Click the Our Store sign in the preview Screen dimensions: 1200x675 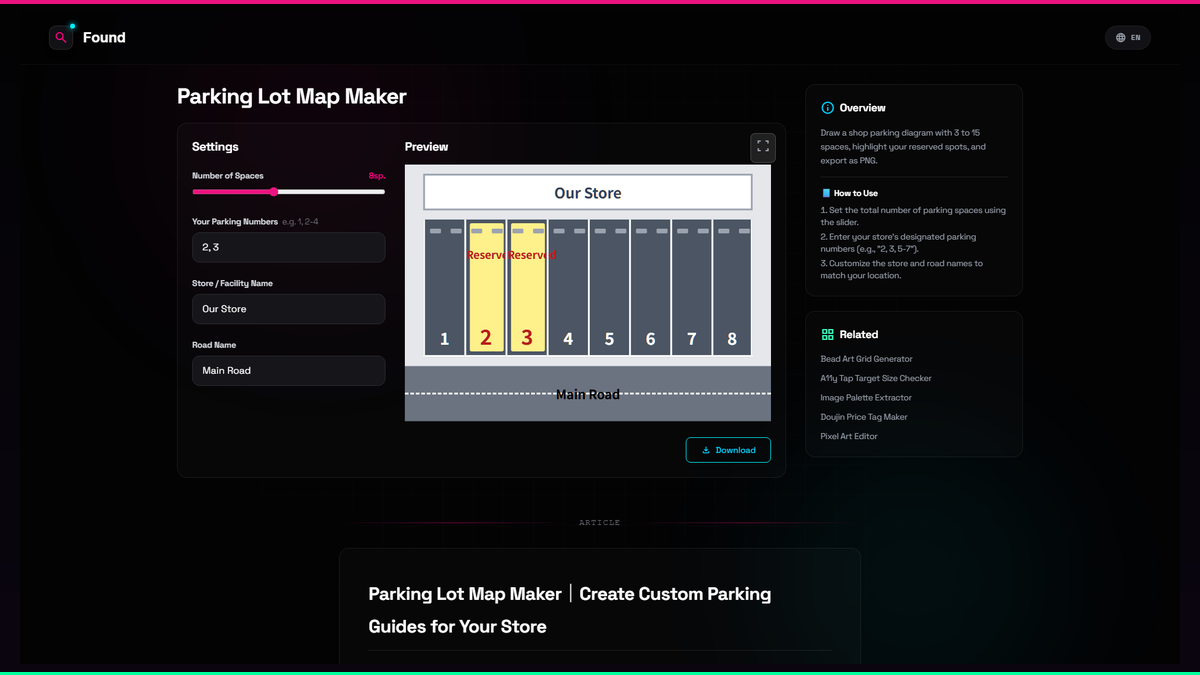588,193
